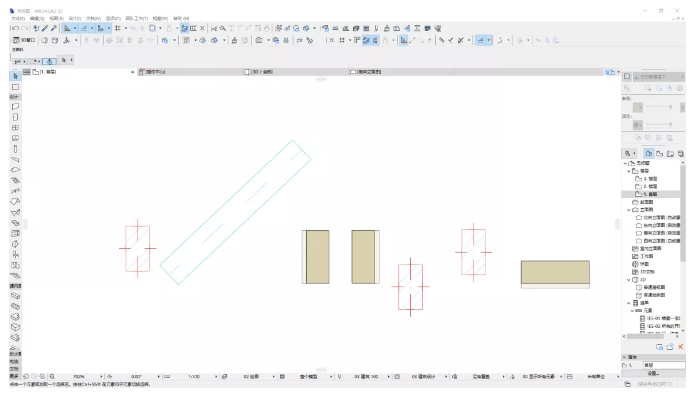This screenshot has height=393, width=695.
Task: Toggle the highlighted ruler-angle icon in second toolbar
Action: (403, 40)
